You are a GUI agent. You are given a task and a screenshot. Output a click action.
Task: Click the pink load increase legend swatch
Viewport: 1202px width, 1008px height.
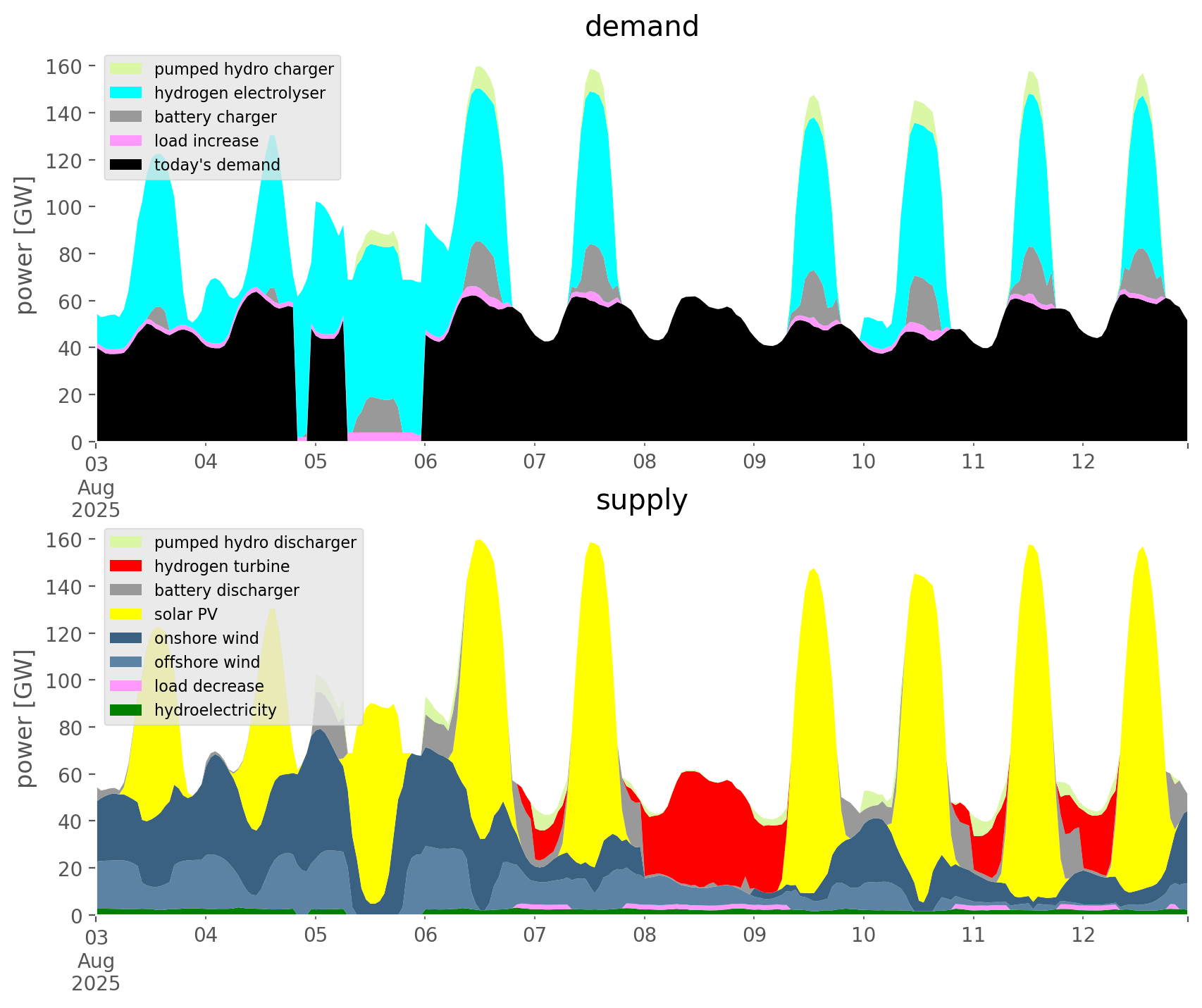click(126, 141)
